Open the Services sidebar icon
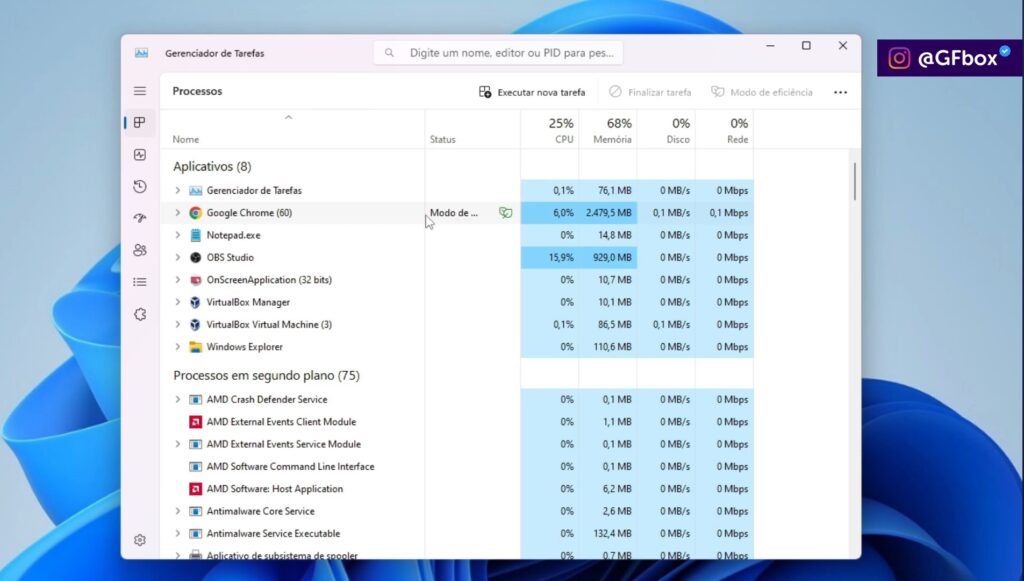This screenshot has height=581, width=1024. (140, 314)
